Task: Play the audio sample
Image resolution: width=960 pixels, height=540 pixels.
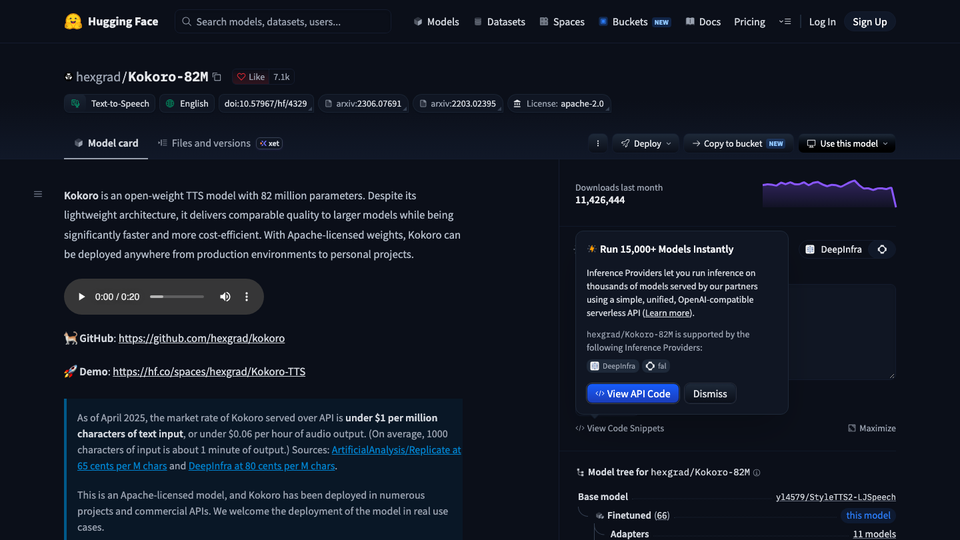Action: [81, 297]
